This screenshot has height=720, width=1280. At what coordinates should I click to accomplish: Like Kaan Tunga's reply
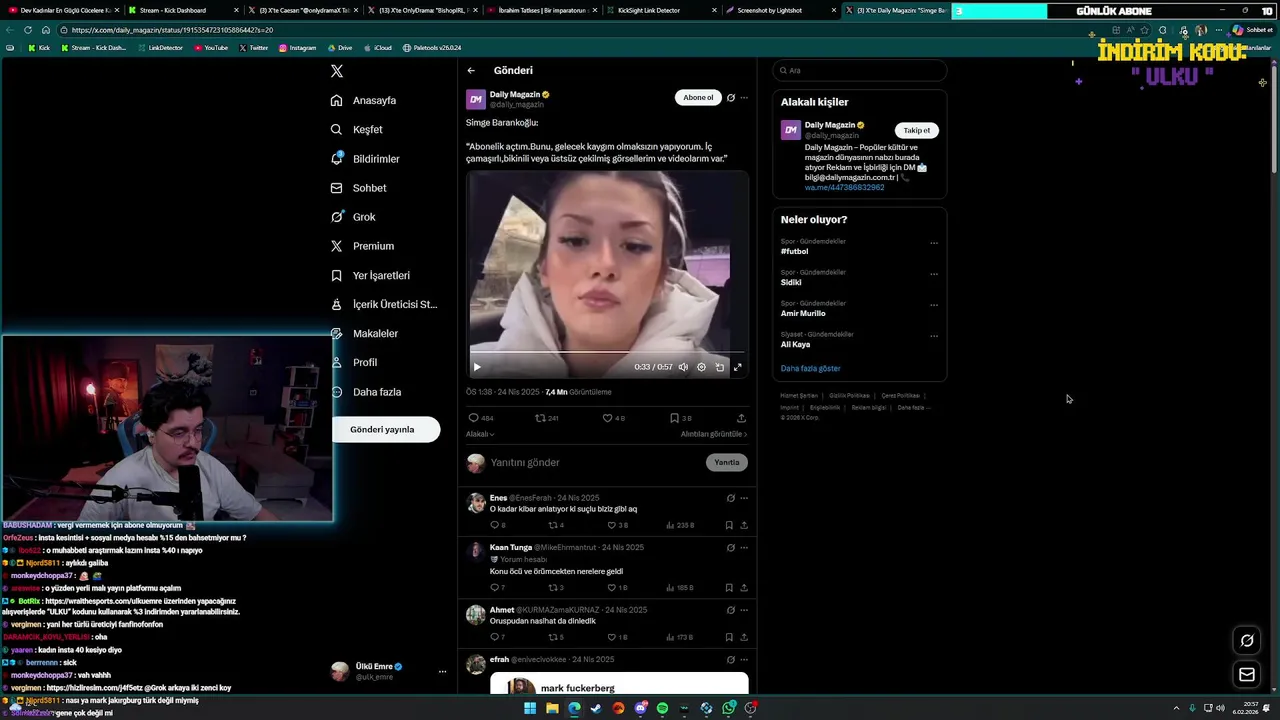point(618,588)
